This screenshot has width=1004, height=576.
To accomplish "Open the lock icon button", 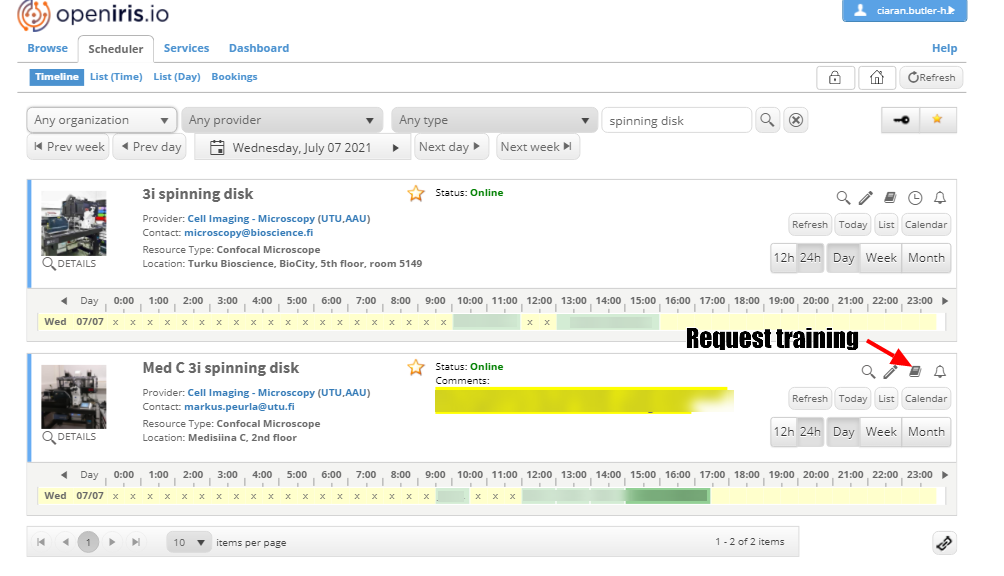I will pyautogui.click(x=834, y=77).
